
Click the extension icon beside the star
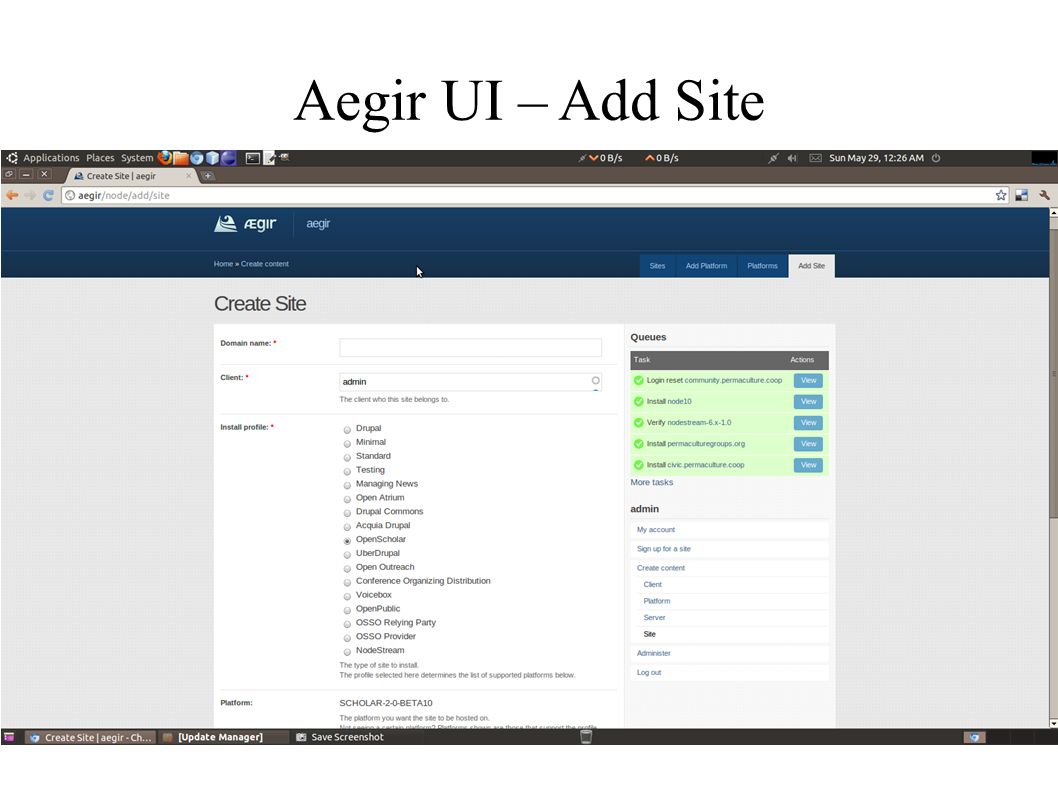(x=1022, y=195)
